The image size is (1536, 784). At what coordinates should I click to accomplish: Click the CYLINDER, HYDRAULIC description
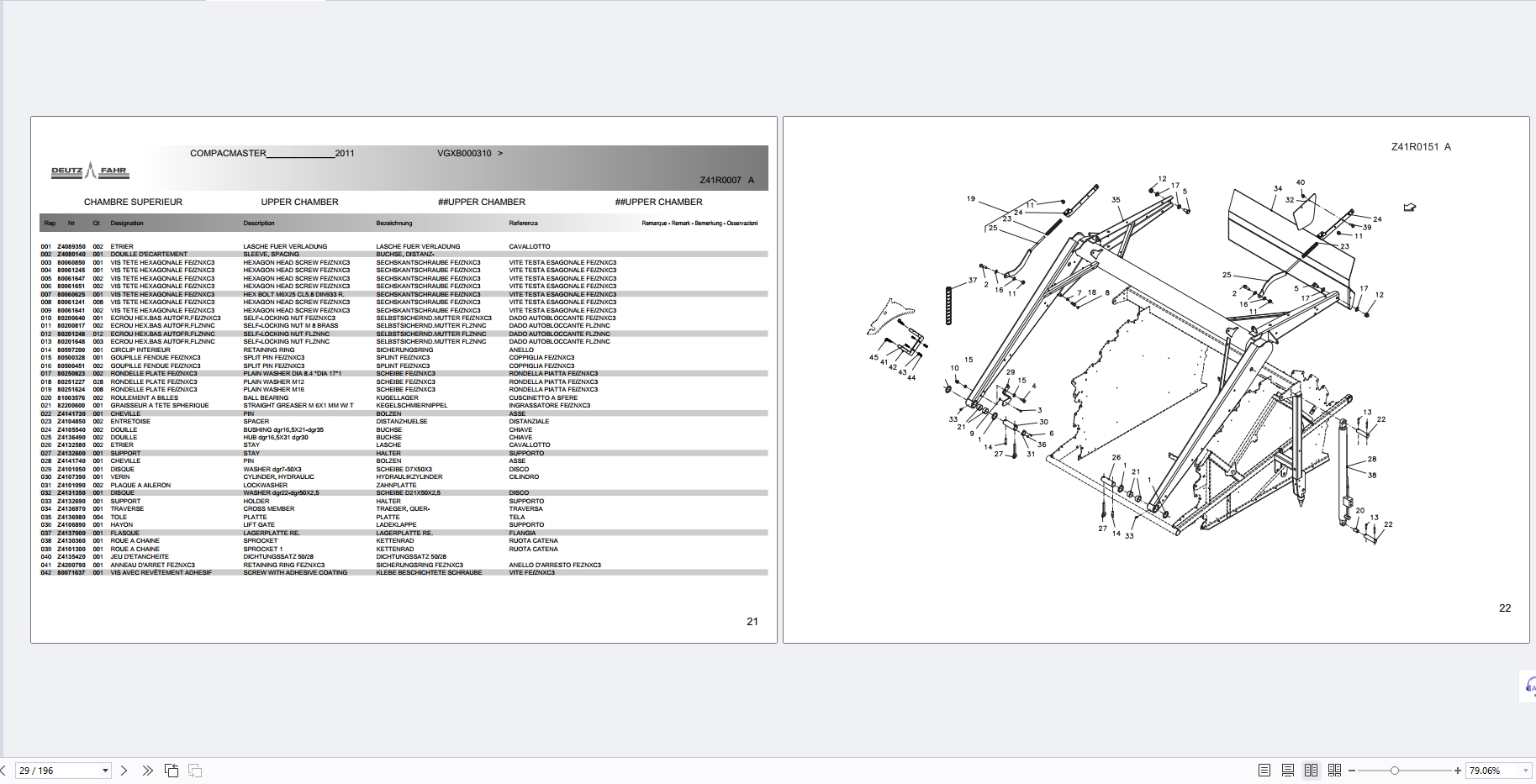(x=278, y=477)
